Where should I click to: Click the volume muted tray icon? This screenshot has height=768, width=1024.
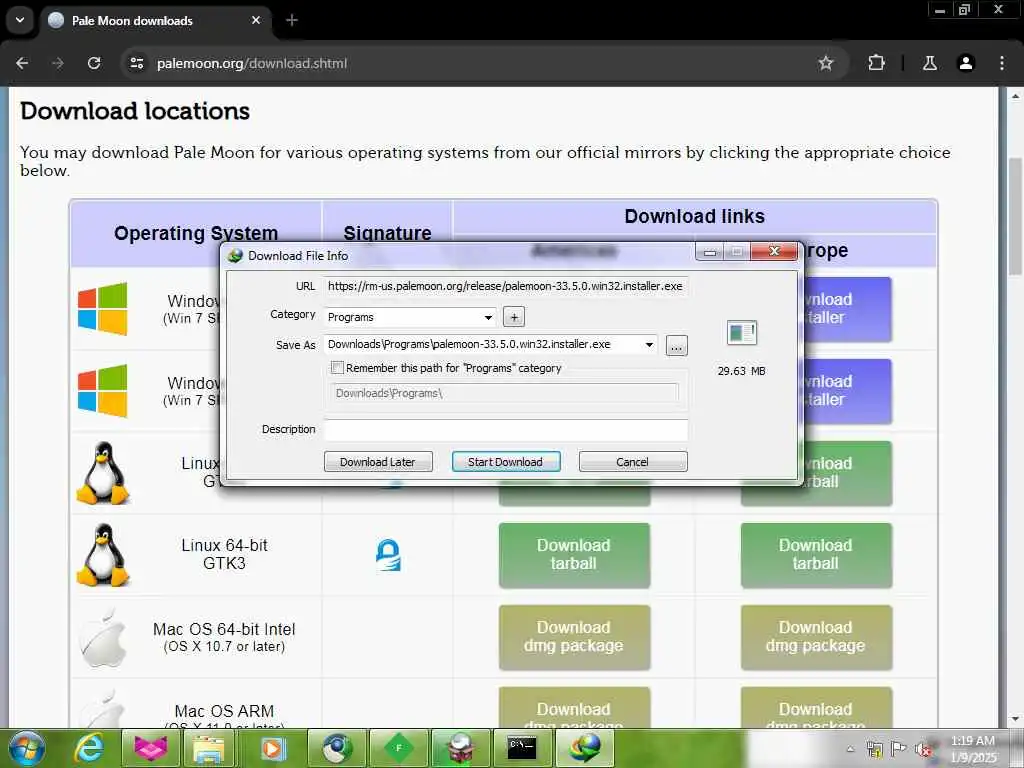click(923, 749)
